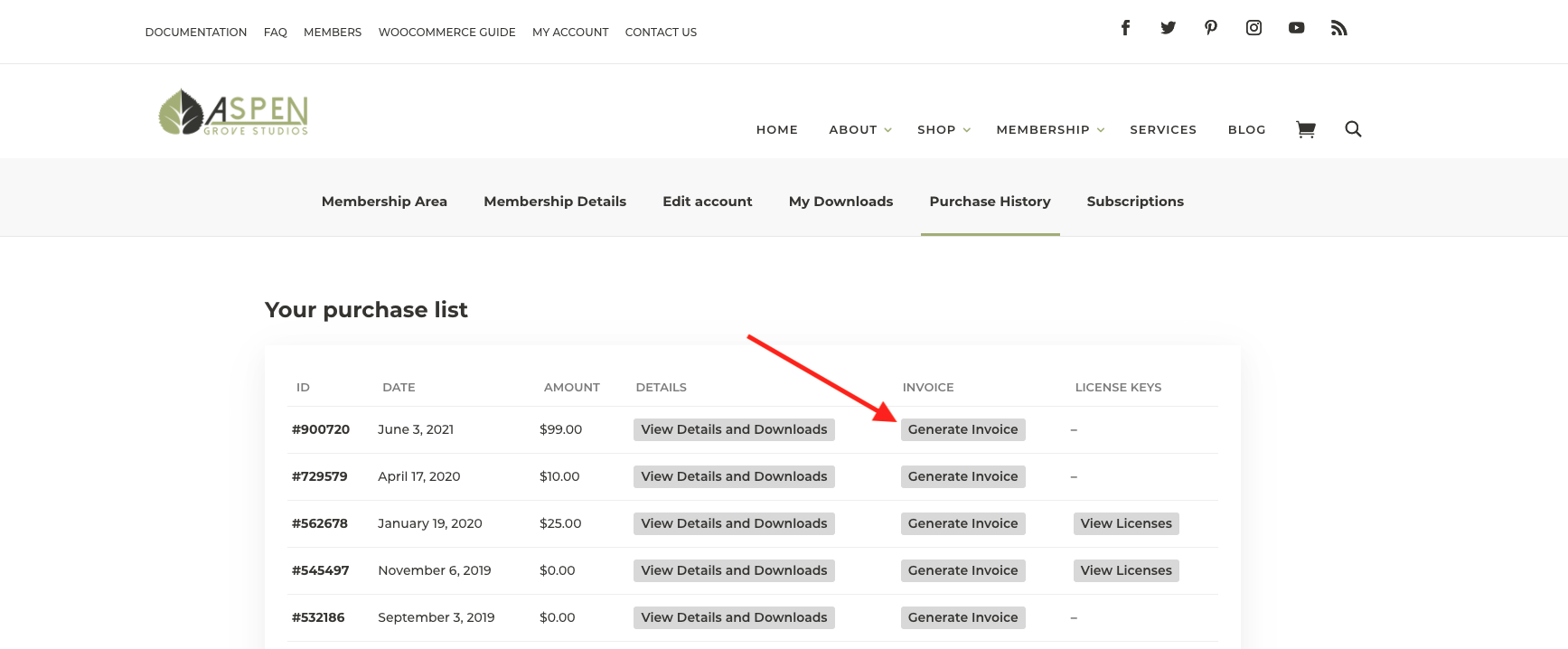Viewport: 1568px width, 649px height.
Task: Generate invoice for order #729579
Action: click(963, 476)
